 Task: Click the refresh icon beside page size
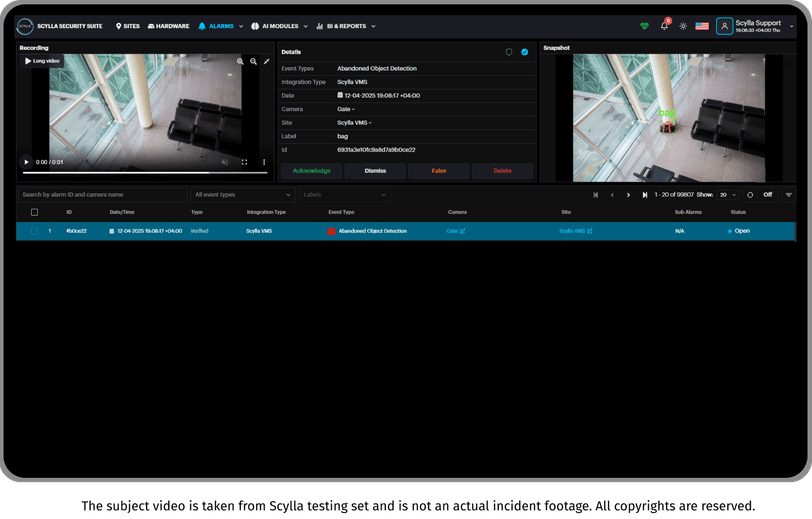tap(750, 195)
